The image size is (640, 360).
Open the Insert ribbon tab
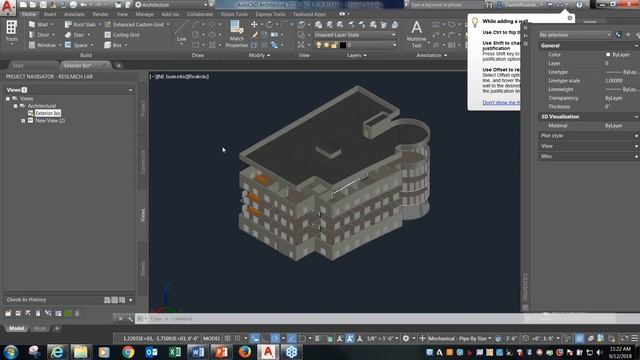point(50,14)
